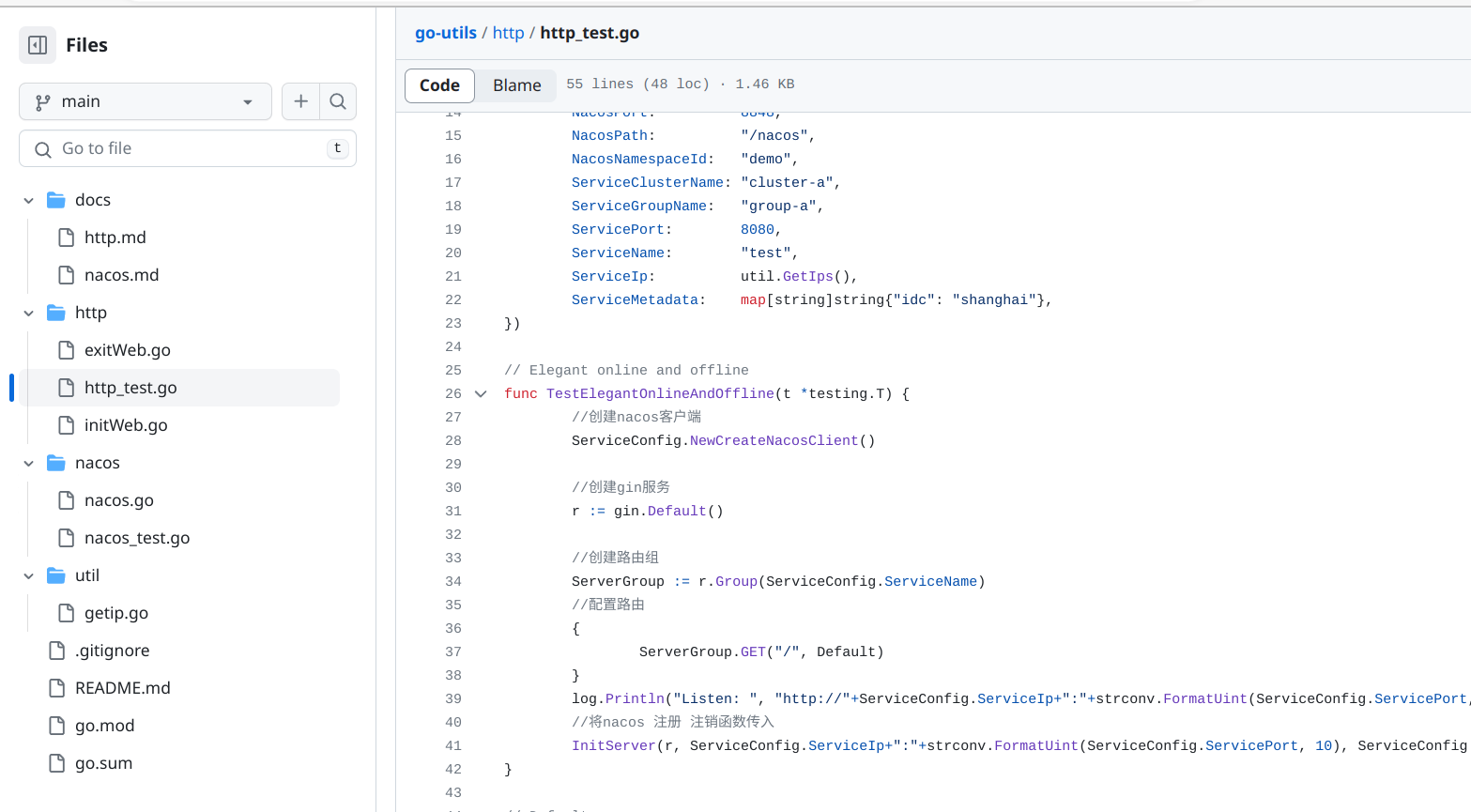Click line number 37
1471x812 pixels.
[x=453, y=652]
